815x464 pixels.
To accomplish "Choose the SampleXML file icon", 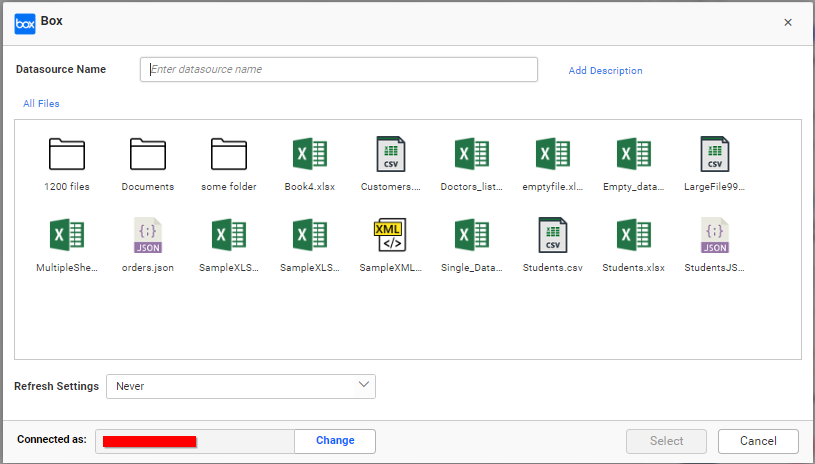I will [391, 236].
